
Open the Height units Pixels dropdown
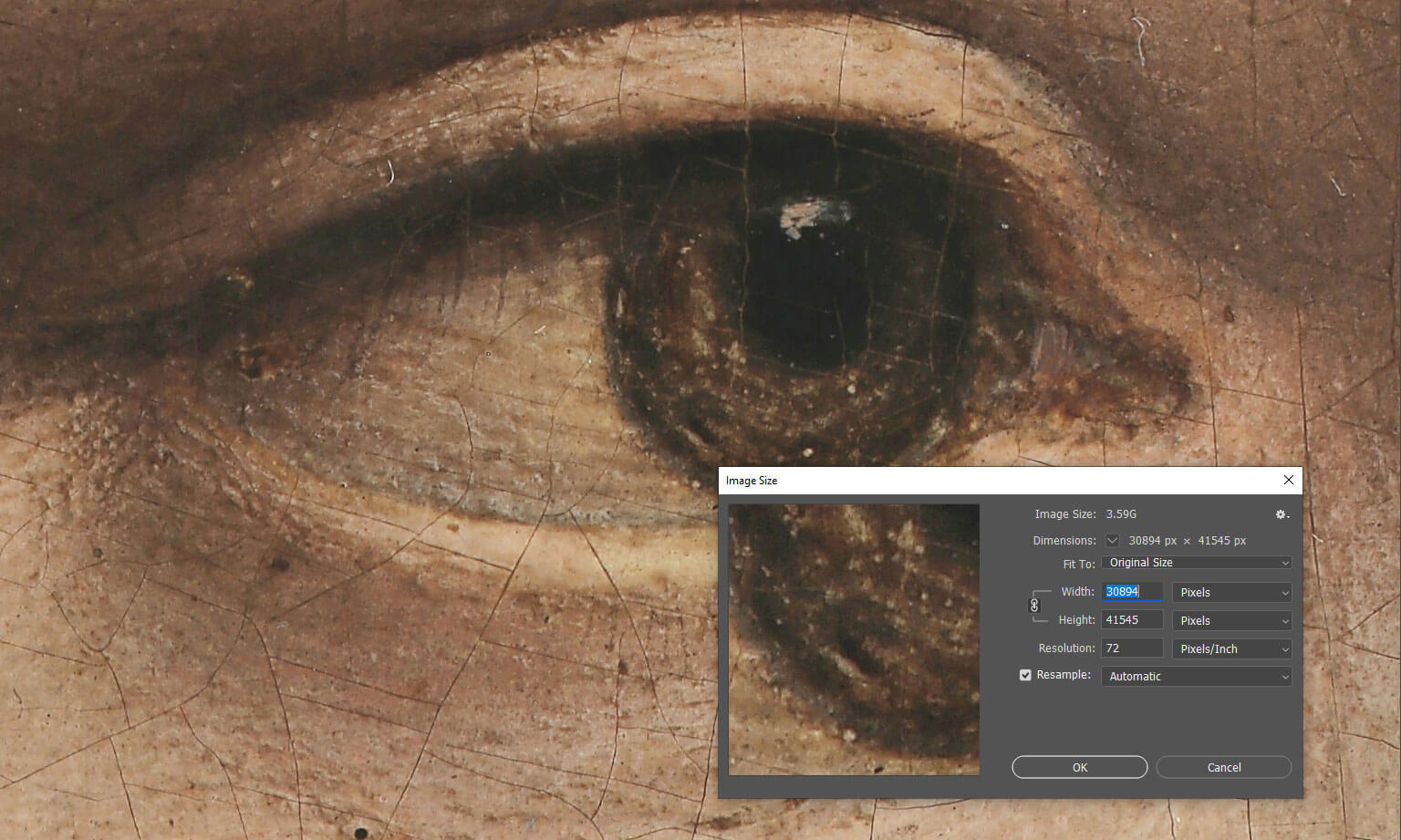click(1231, 621)
